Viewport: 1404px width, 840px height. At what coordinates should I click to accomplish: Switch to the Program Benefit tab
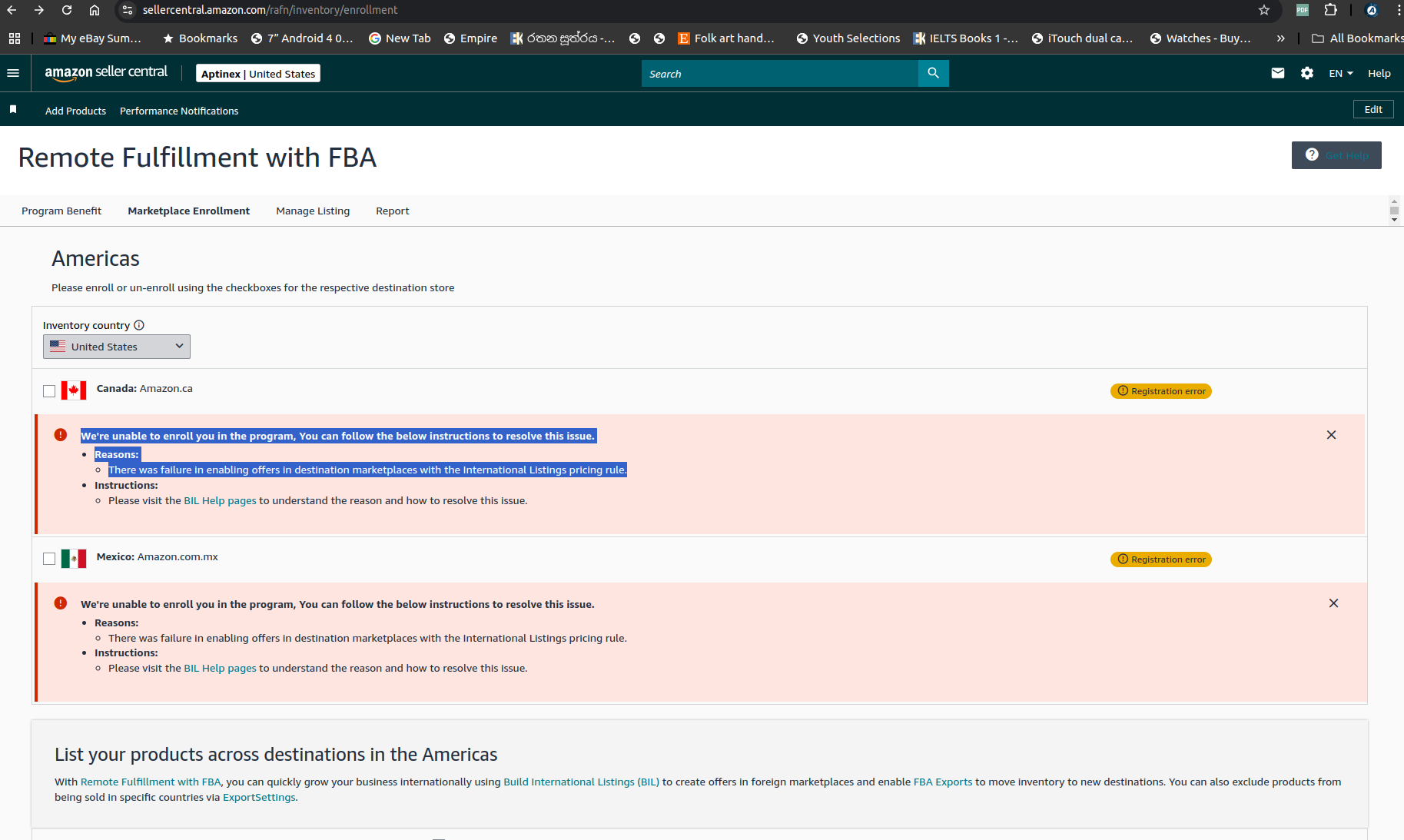click(x=61, y=211)
